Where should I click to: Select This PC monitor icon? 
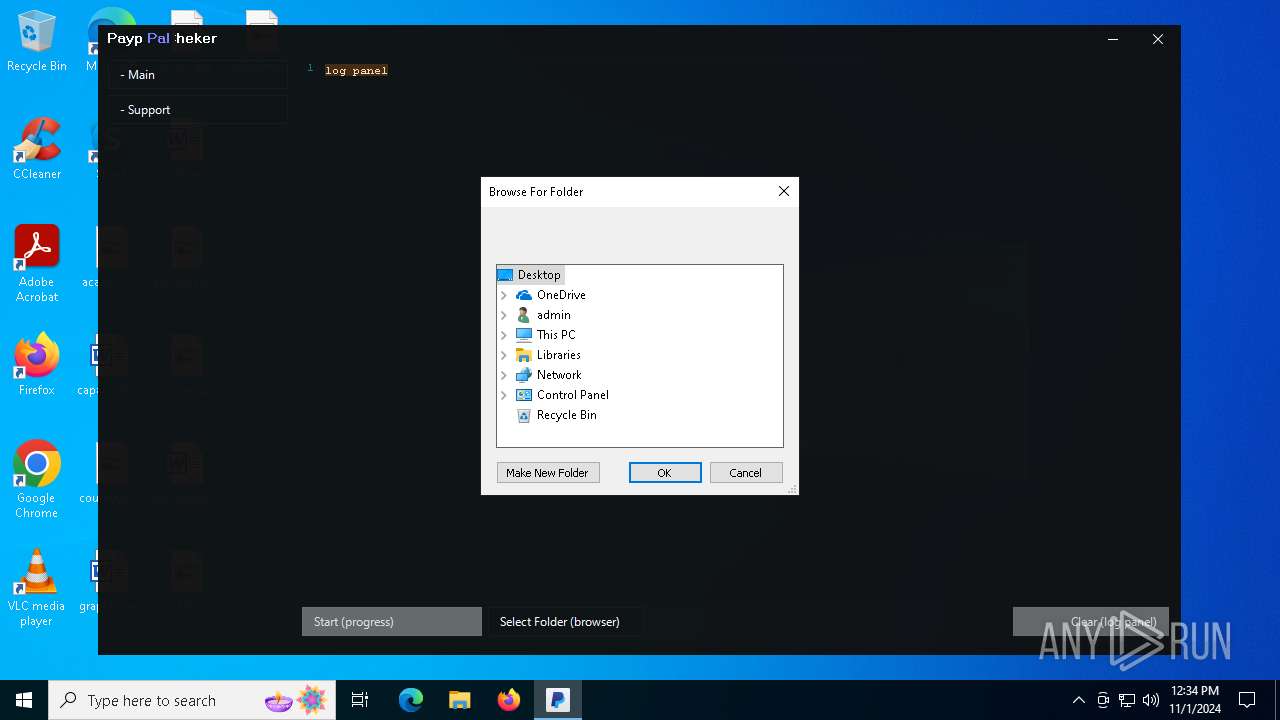pyautogui.click(x=524, y=335)
